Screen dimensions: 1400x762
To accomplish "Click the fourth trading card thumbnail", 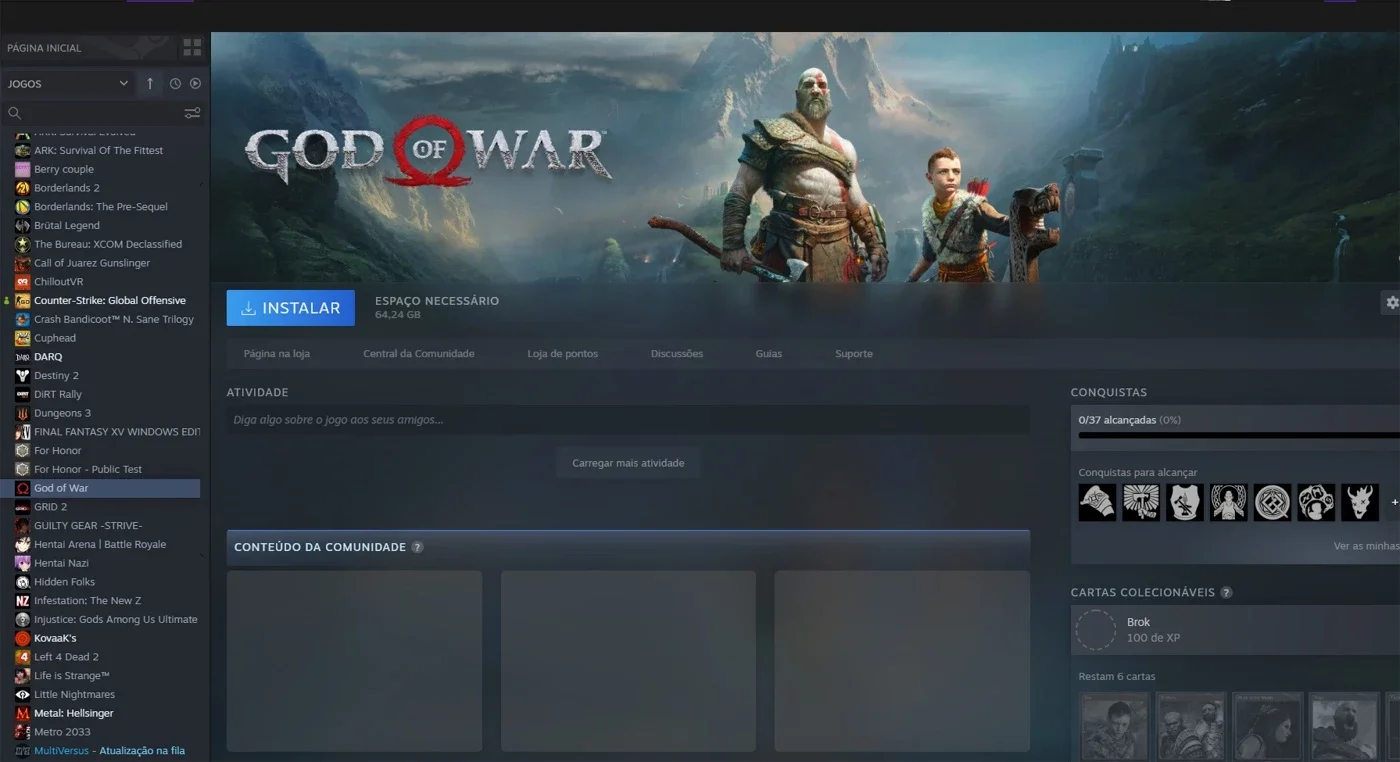I will (1344, 726).
